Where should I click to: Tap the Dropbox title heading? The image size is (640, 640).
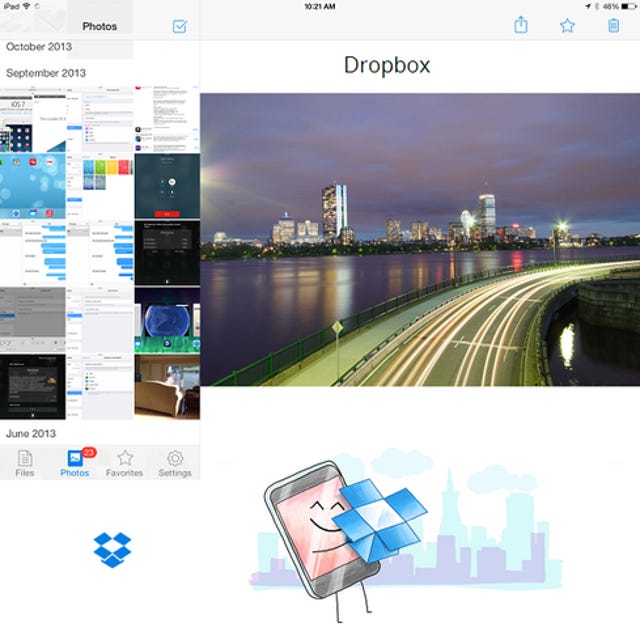click(x=387, y=65)
